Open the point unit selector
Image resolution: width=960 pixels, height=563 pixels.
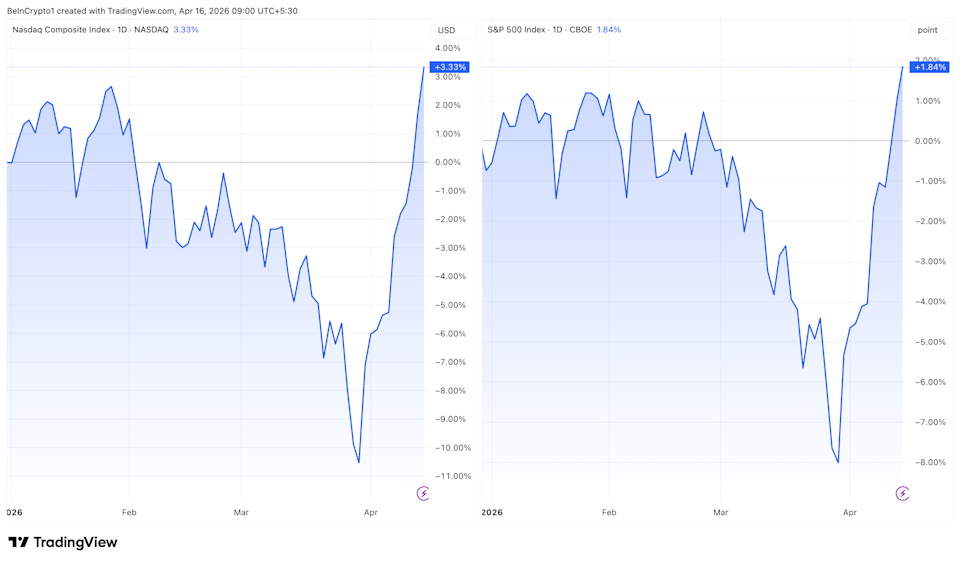(927, 30)
